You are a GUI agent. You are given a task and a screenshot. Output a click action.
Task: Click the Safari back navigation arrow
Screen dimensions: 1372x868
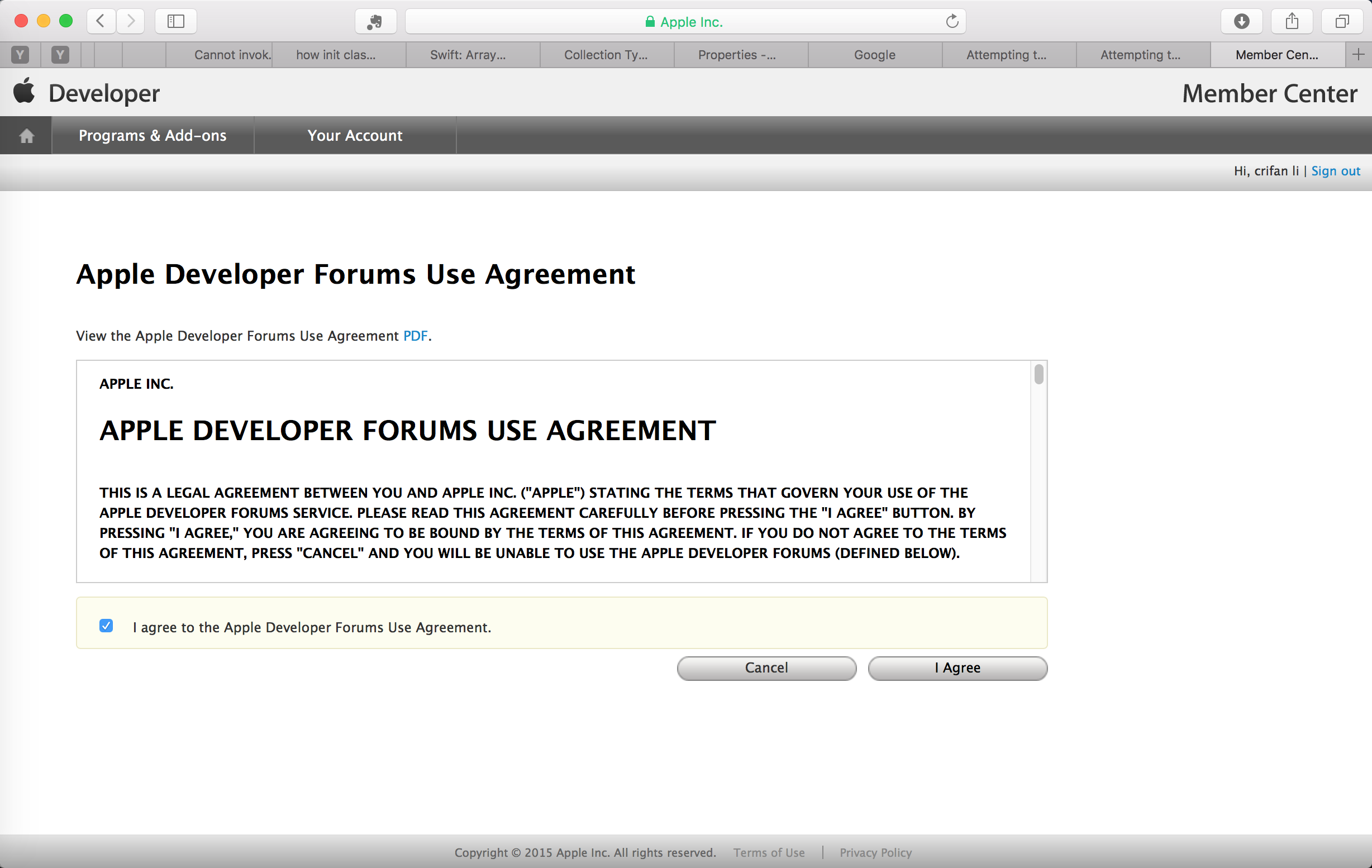pos(101,21)
